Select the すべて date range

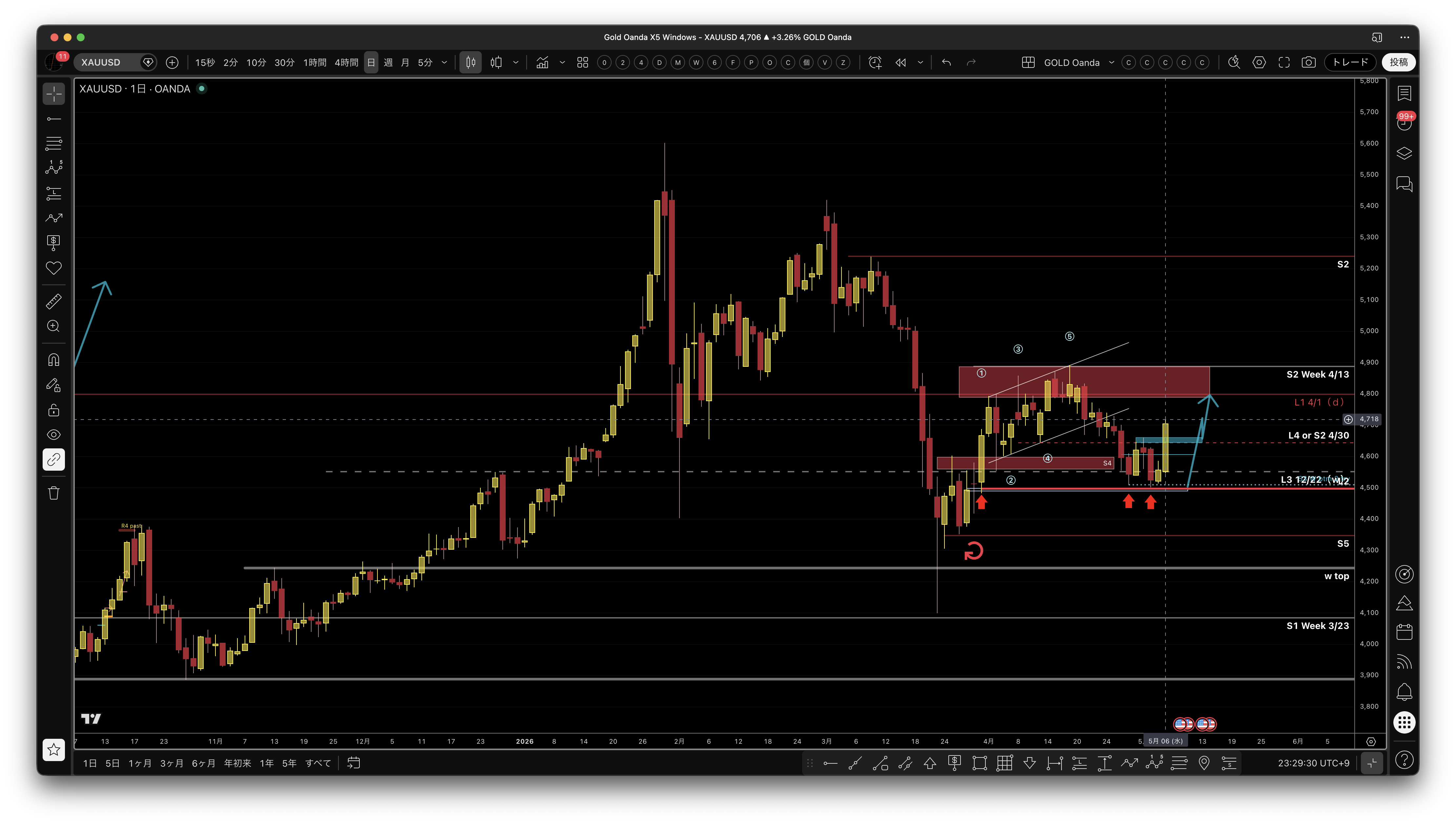tap(318, 763)
